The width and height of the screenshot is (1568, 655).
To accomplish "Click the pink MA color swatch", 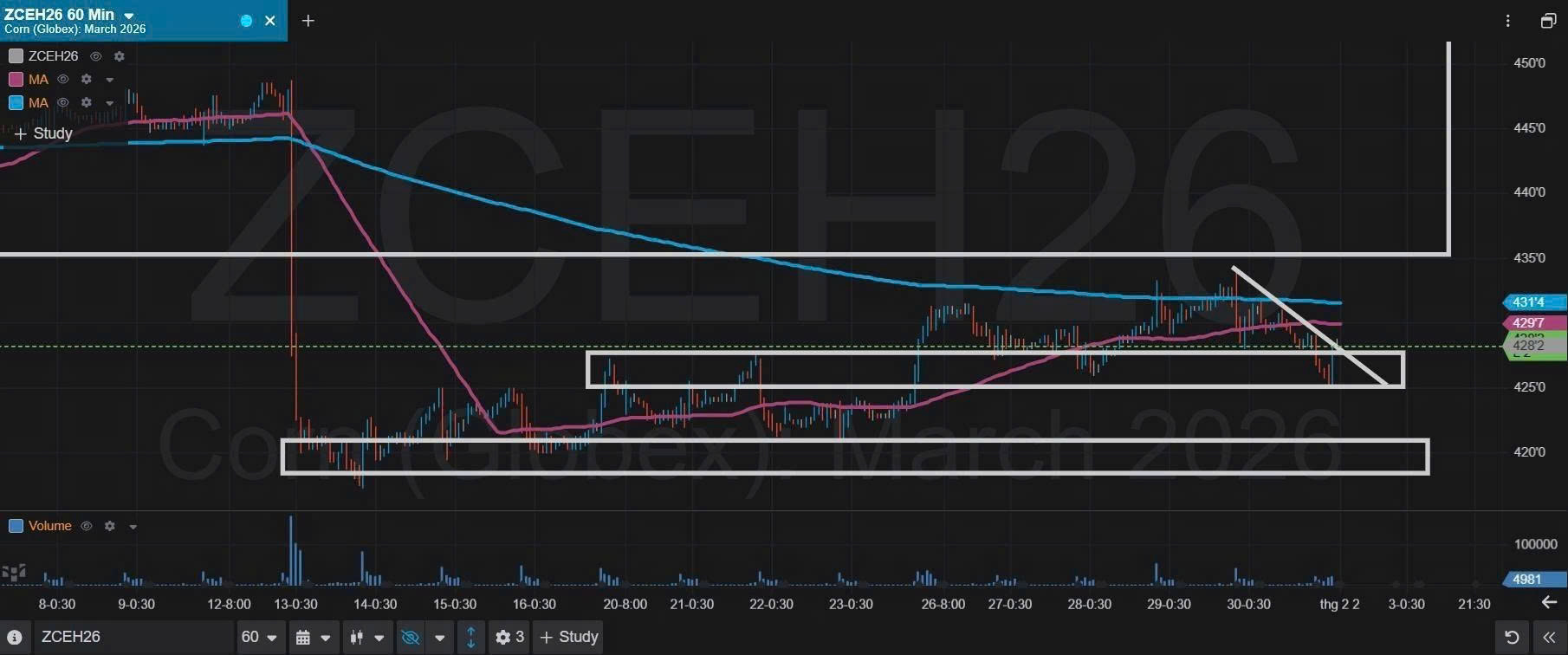I will coord(16,80).
